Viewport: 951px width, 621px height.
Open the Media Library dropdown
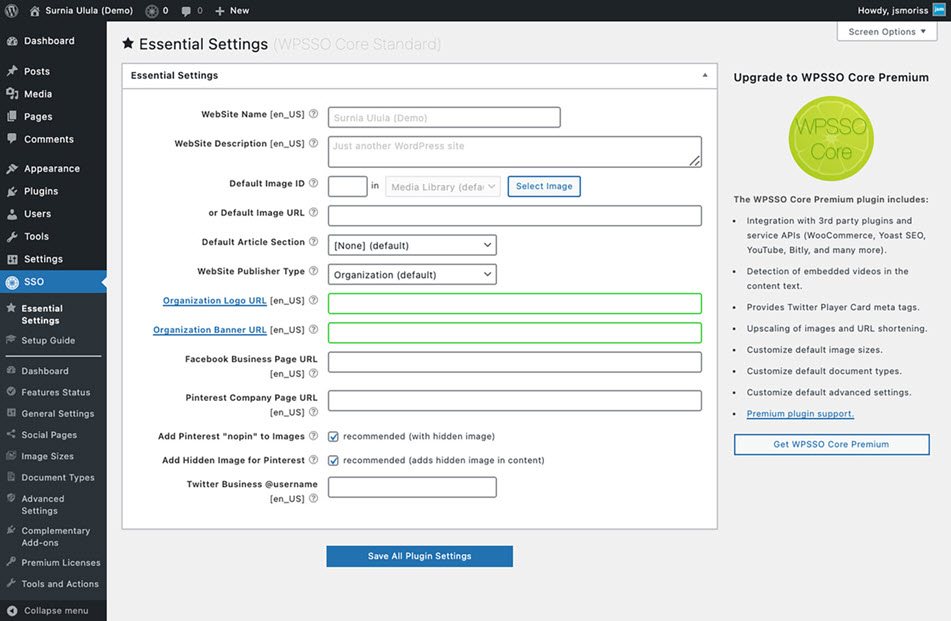(443, 186)
